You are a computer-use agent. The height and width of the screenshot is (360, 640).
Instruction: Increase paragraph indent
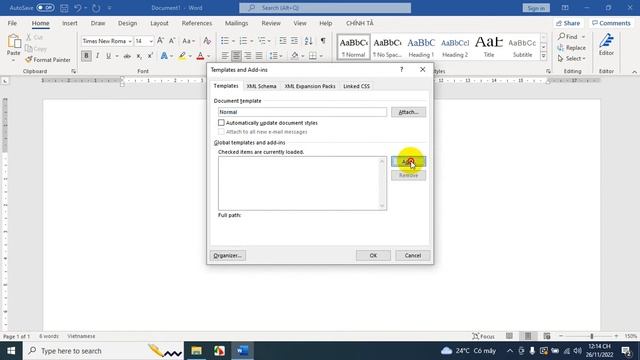(294, 41)
